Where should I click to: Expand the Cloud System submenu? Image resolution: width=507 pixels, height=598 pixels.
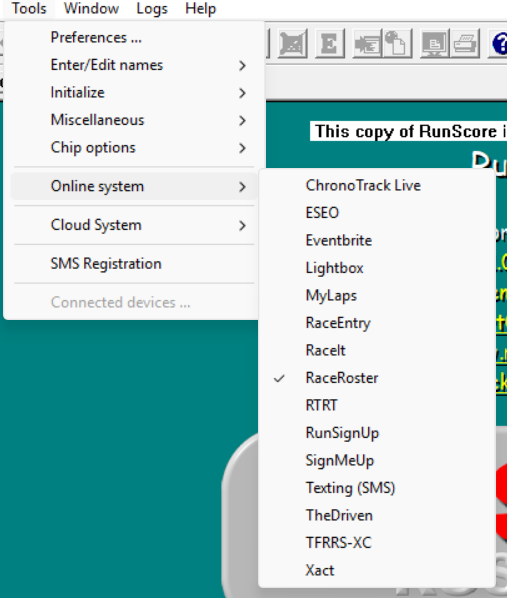[134, 225]
